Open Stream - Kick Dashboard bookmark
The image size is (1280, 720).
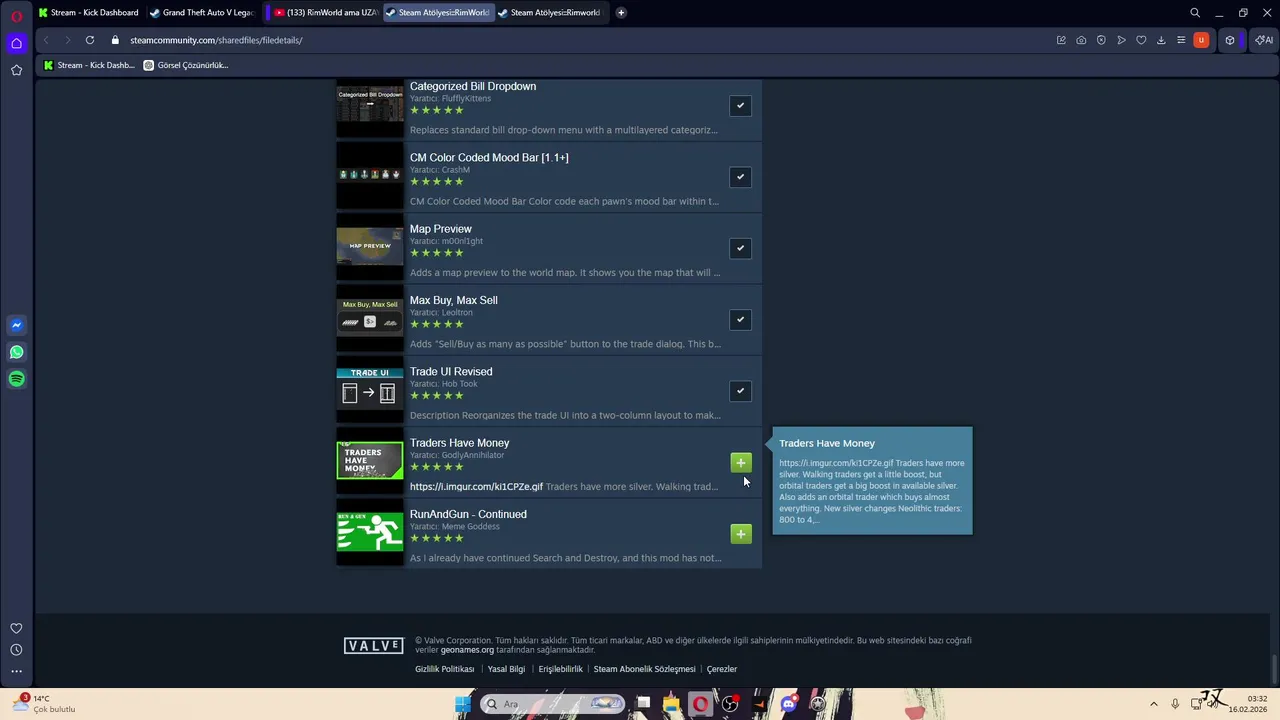[x=89, y=65]
